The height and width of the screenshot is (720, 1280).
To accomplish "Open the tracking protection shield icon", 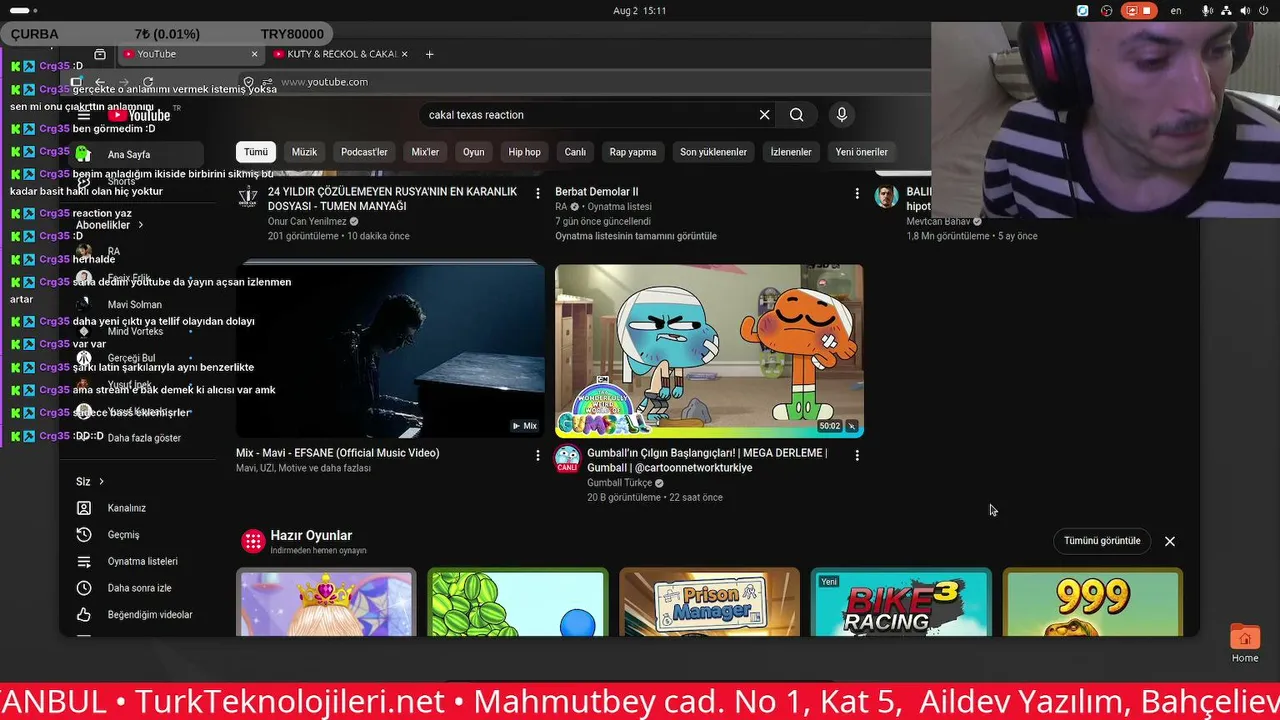I will click(x=248, y=82).
